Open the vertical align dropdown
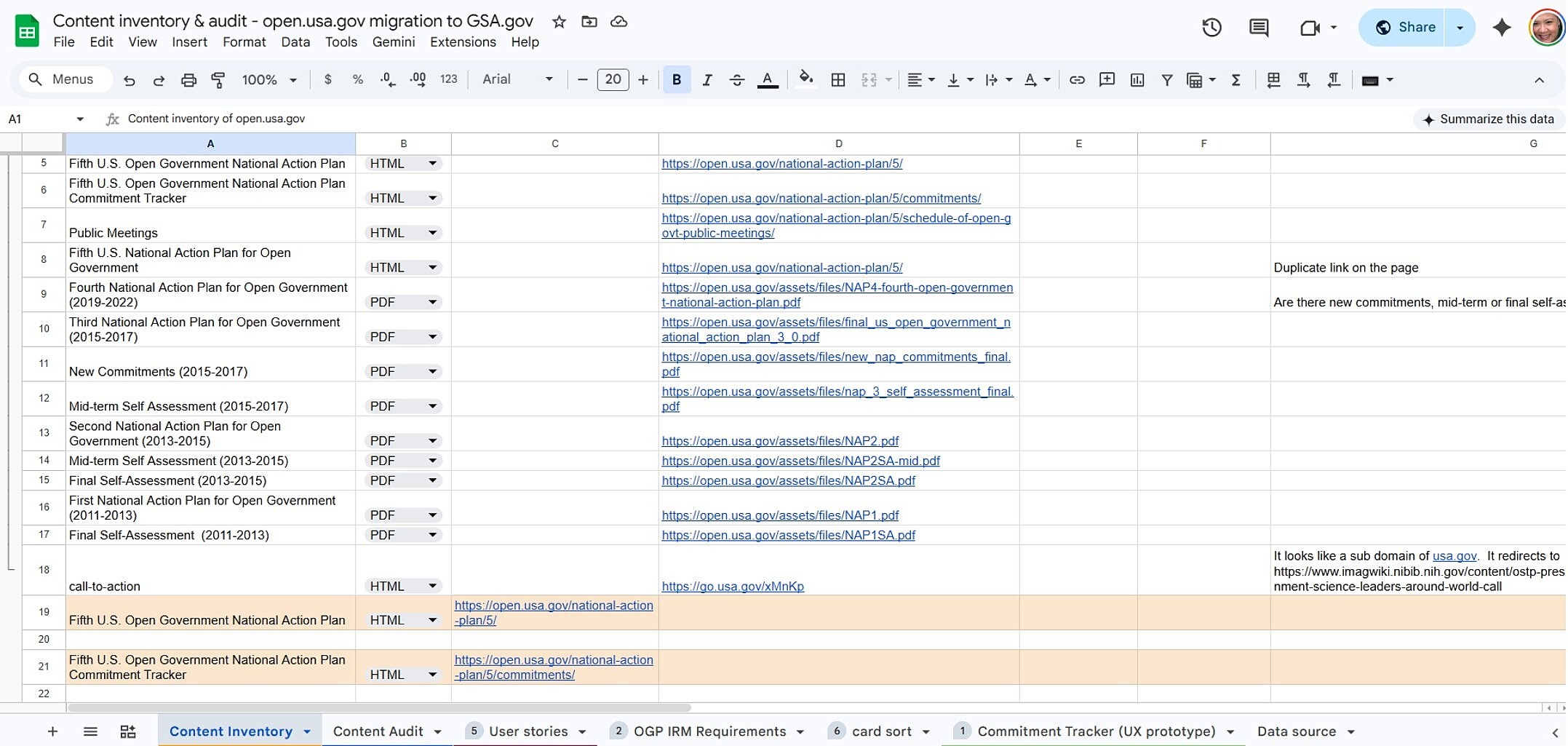Viewport: 1568px width, 746px height. click(x=960, y=80)
